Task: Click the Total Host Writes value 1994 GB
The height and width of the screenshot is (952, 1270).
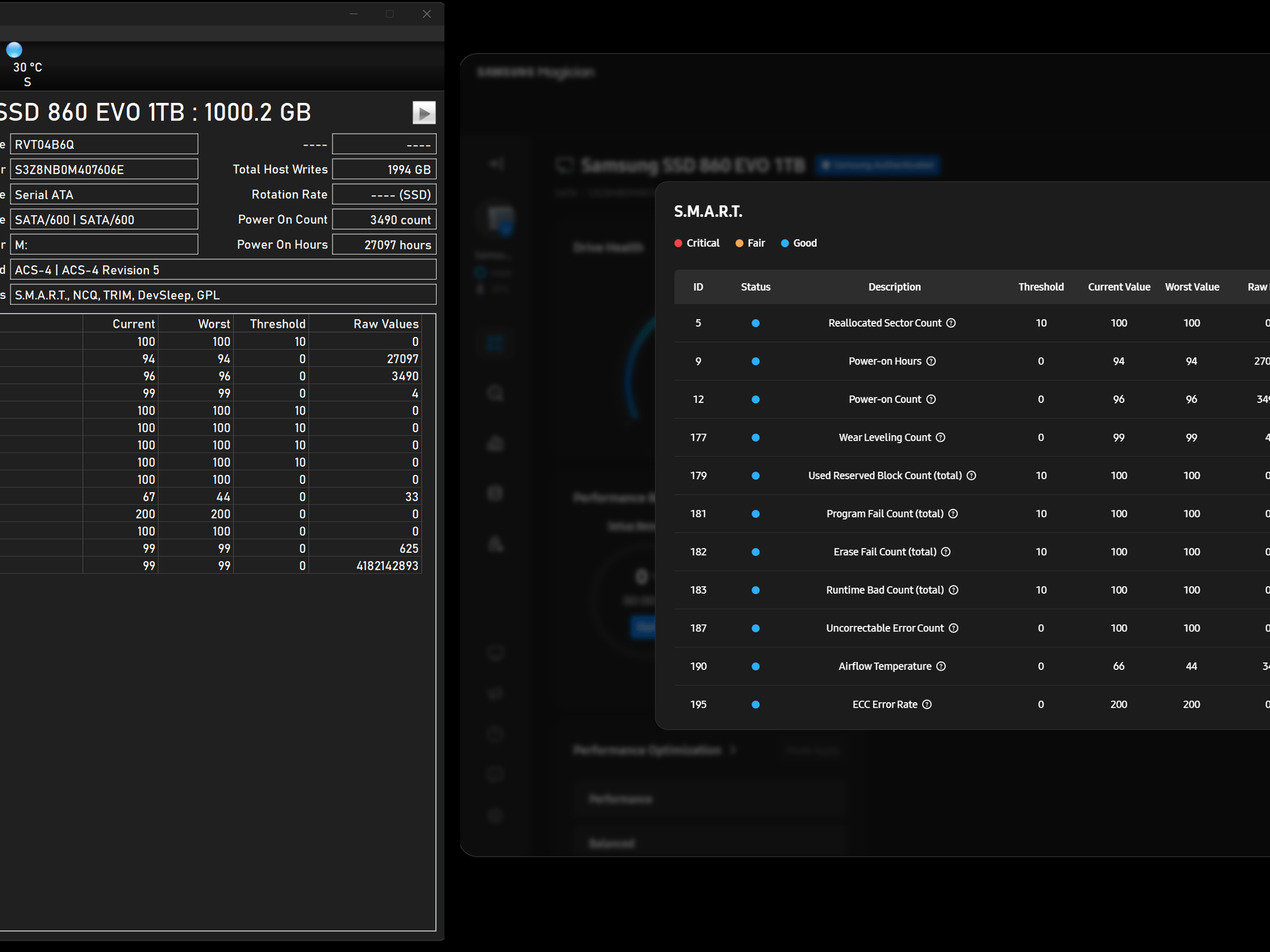Action: [x=384, y=169]
